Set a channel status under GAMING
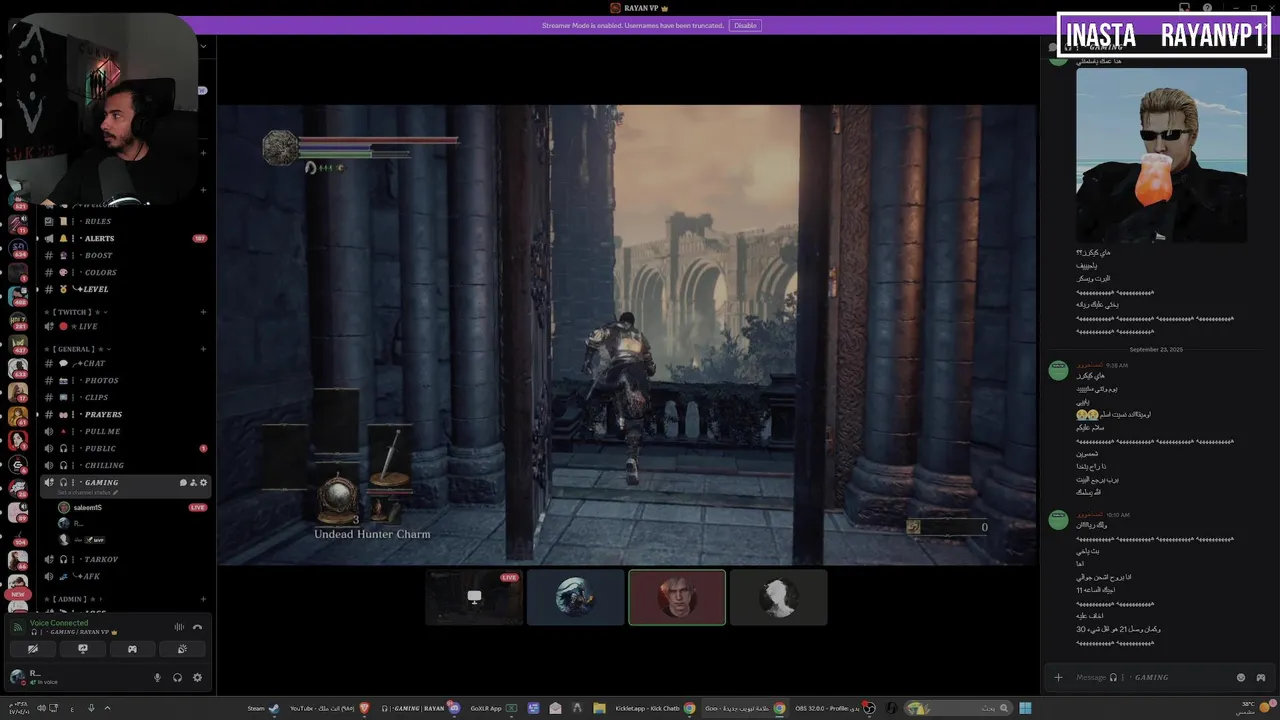This screenshot has height=720, width=1280. 88,493
